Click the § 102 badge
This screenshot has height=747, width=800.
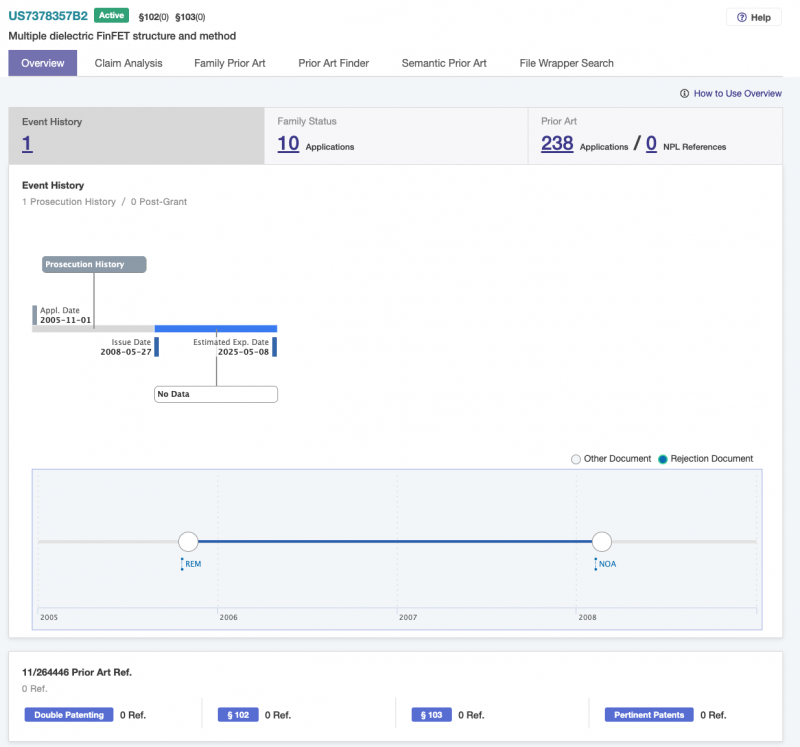click(x=238, y=715)
